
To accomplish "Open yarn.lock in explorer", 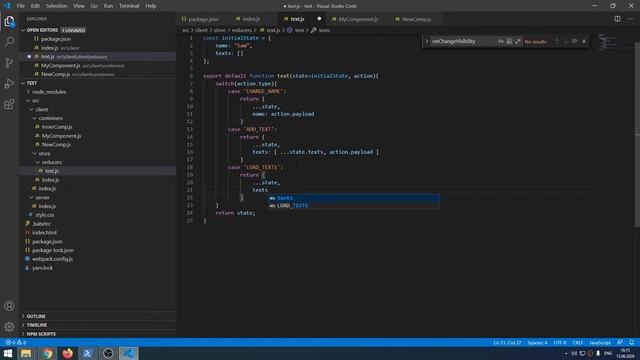I will click(42, 268).
